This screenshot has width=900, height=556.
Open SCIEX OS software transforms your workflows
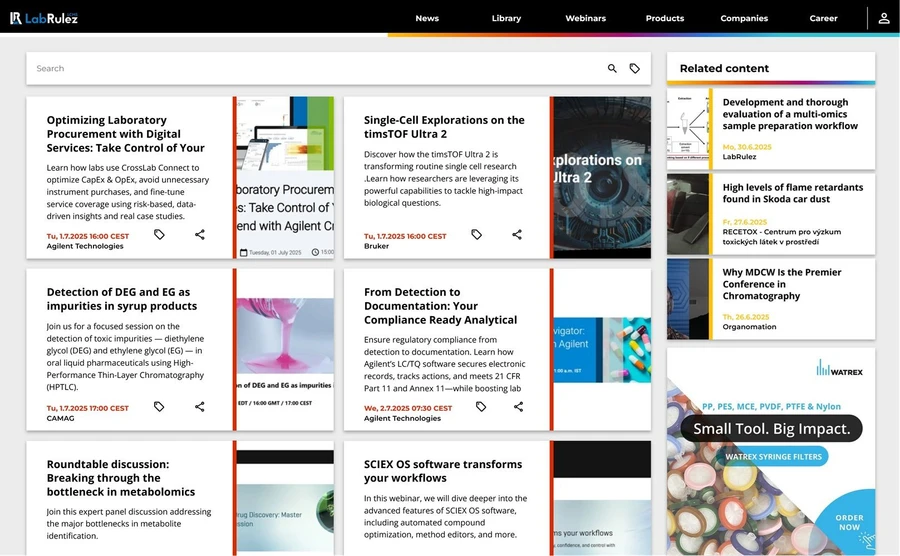pyautogui.click(x=443, y=471)
